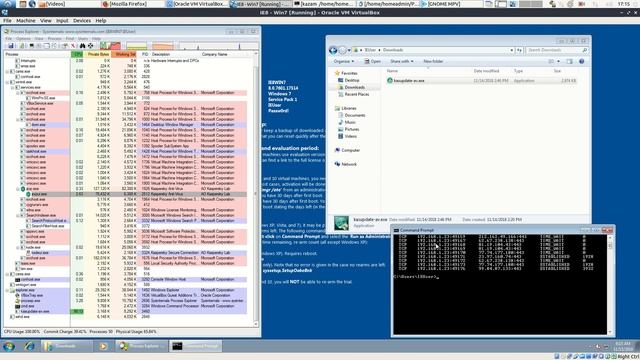The width and height of the screenshot is (640, 360).
Task: Sort by Private Bytes column header
Action: click(x=97, y=54)
